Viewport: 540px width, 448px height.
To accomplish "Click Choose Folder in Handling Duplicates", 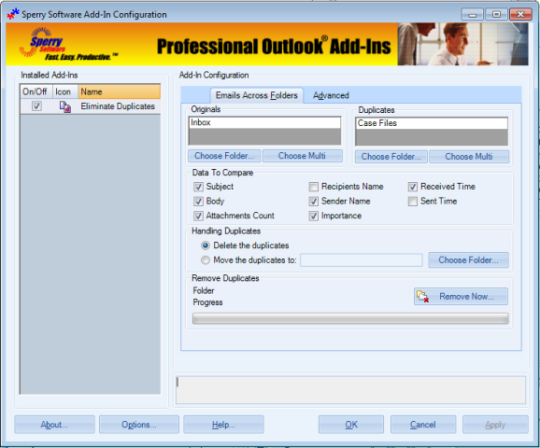I will pos(468,260).
